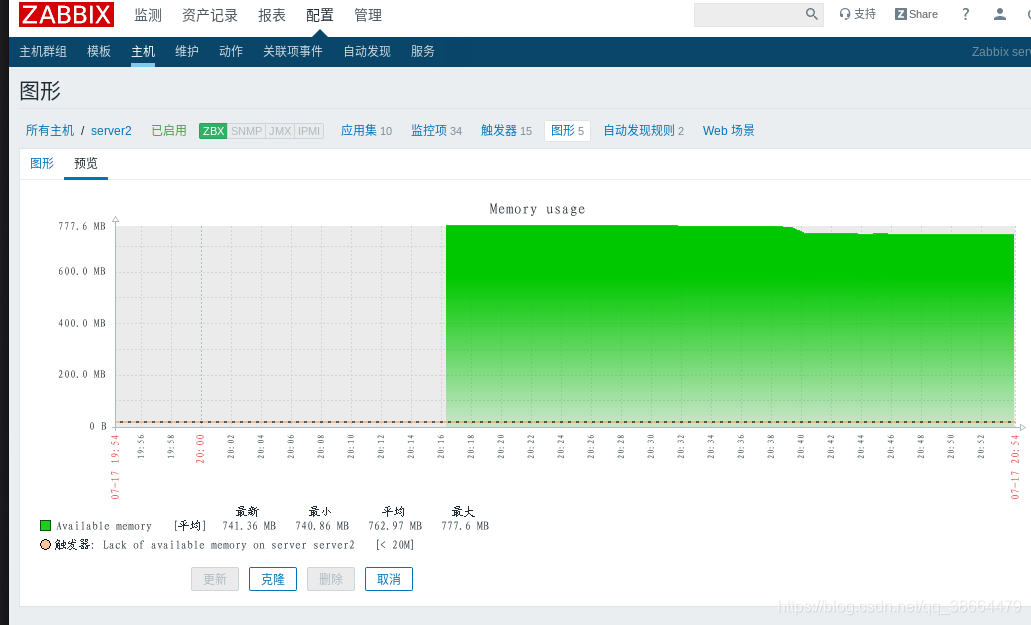Open the 报表 main menu
Image resolution: width=1031 pixels, height=625 pixels.
coord(272,15)
